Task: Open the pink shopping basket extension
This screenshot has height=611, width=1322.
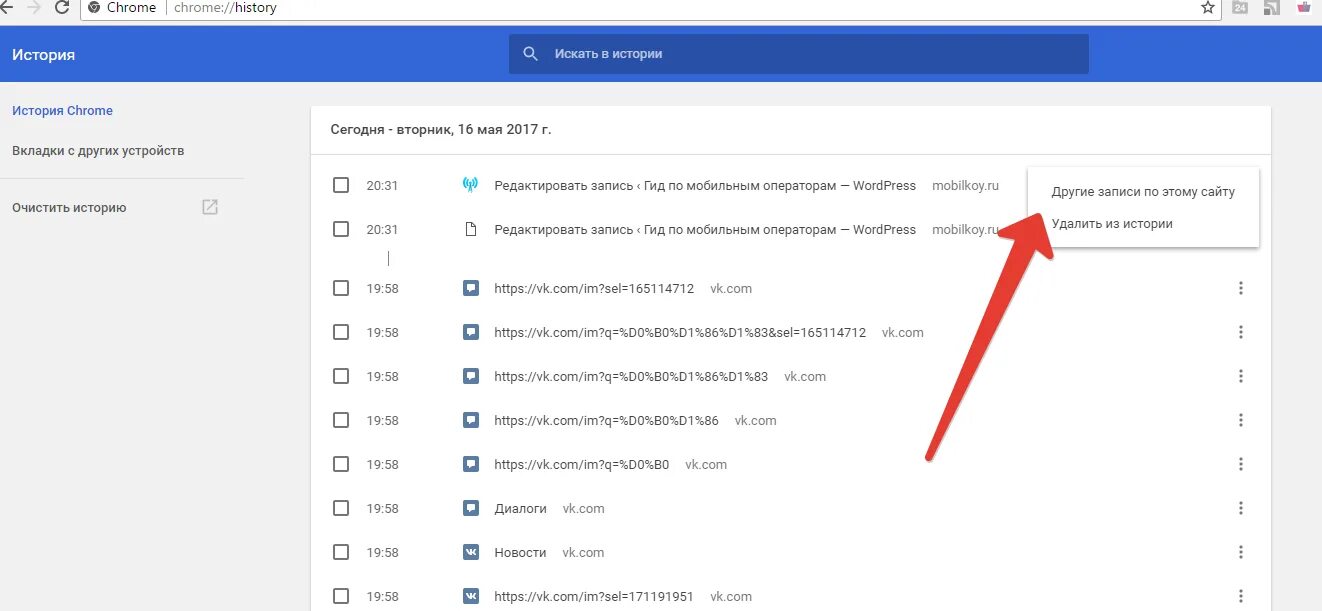Action: click(1304, 7)
